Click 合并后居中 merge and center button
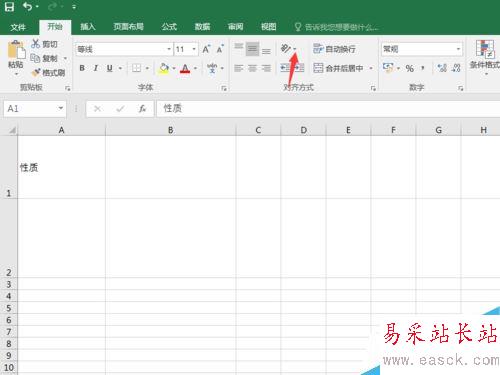The height and width of the screenshot is (375, 500). pos(339,68)
